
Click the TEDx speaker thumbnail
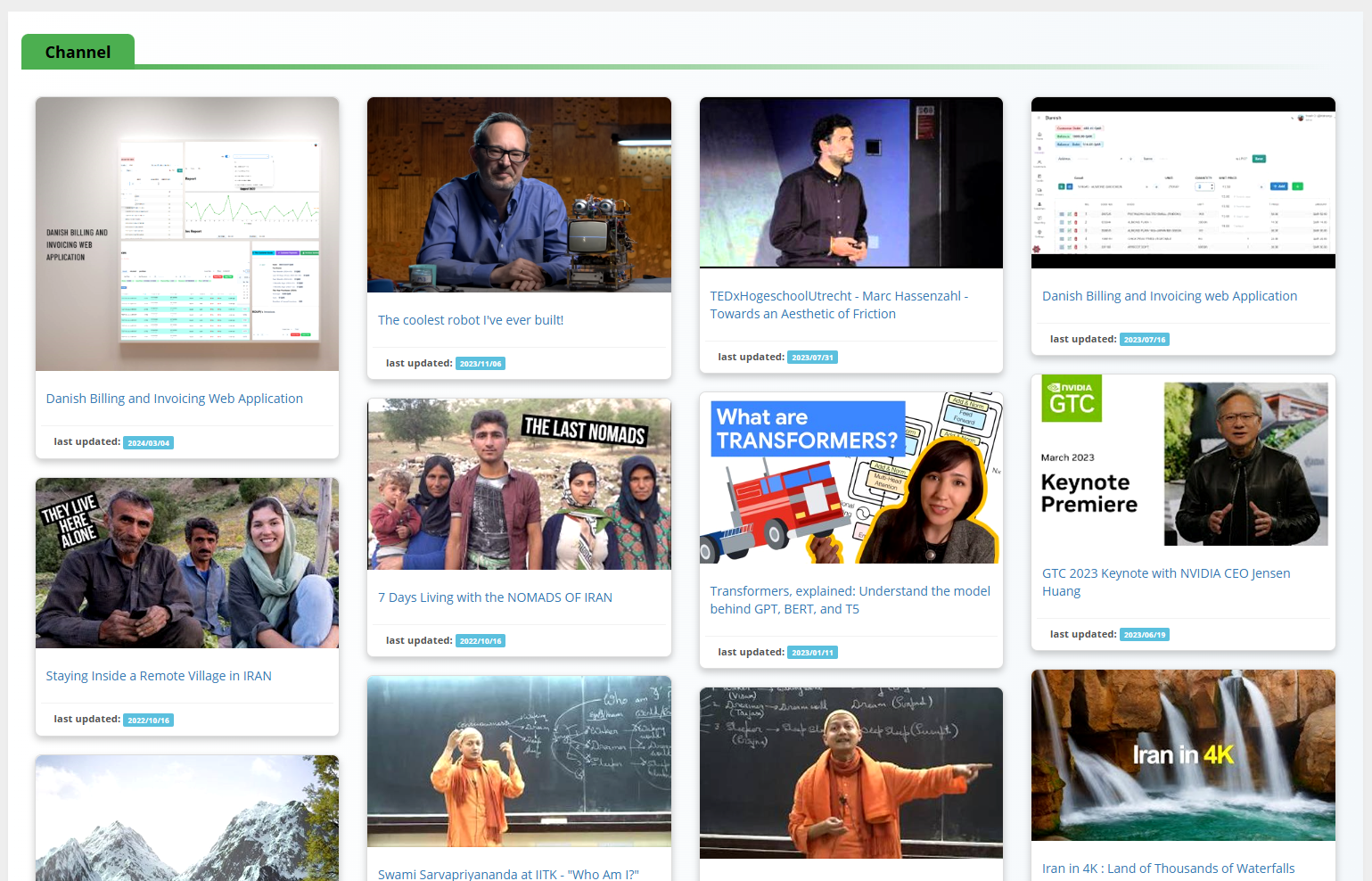tap(851, 183)
